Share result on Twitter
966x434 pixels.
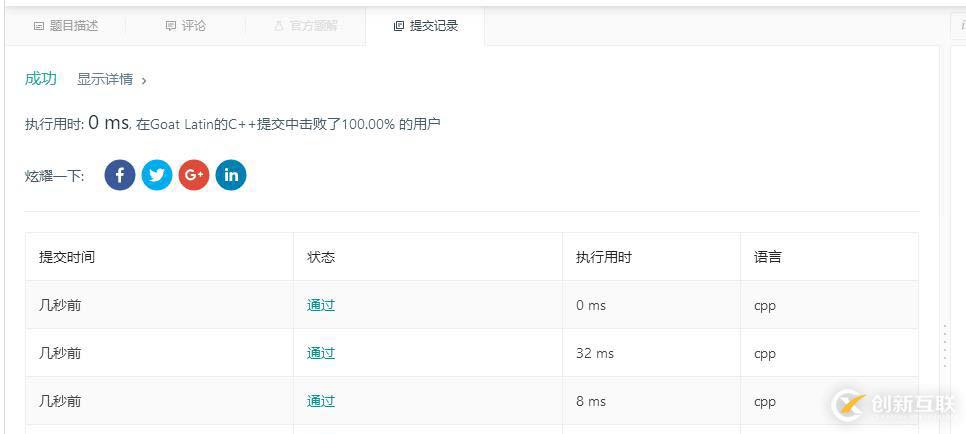click(157, 175)
